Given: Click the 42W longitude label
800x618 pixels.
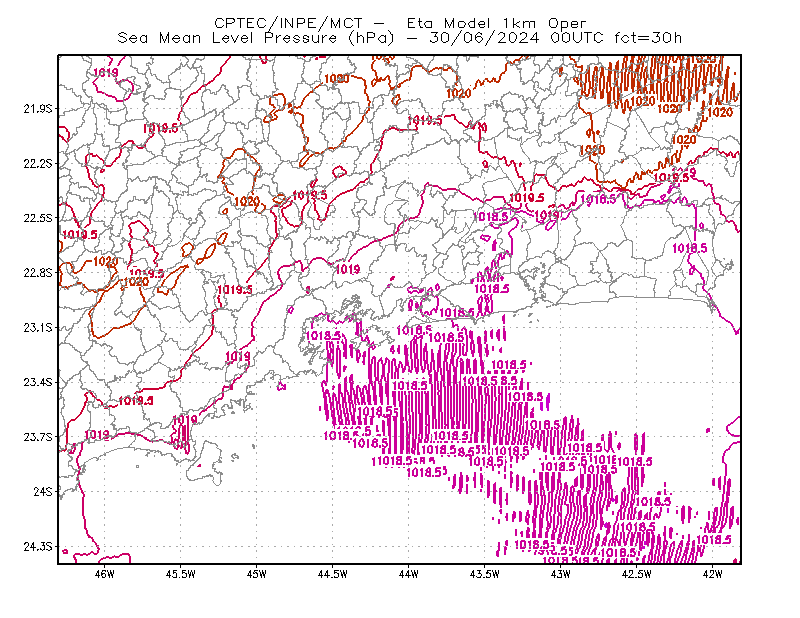Looking at the screenshot, I should tap(713, 574).
